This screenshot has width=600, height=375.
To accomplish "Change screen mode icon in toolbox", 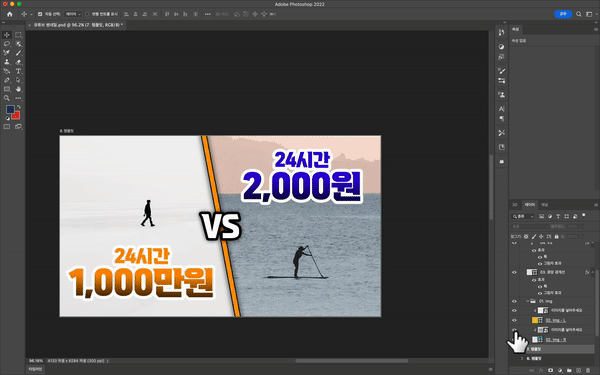I will (x=18, y=127).
